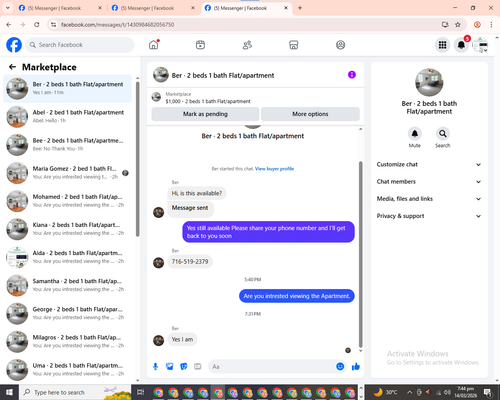The height and width of the screenshot is (400, 500).
Task: Open the Mohamed 2 bed conversation
Action: point(68,201)
